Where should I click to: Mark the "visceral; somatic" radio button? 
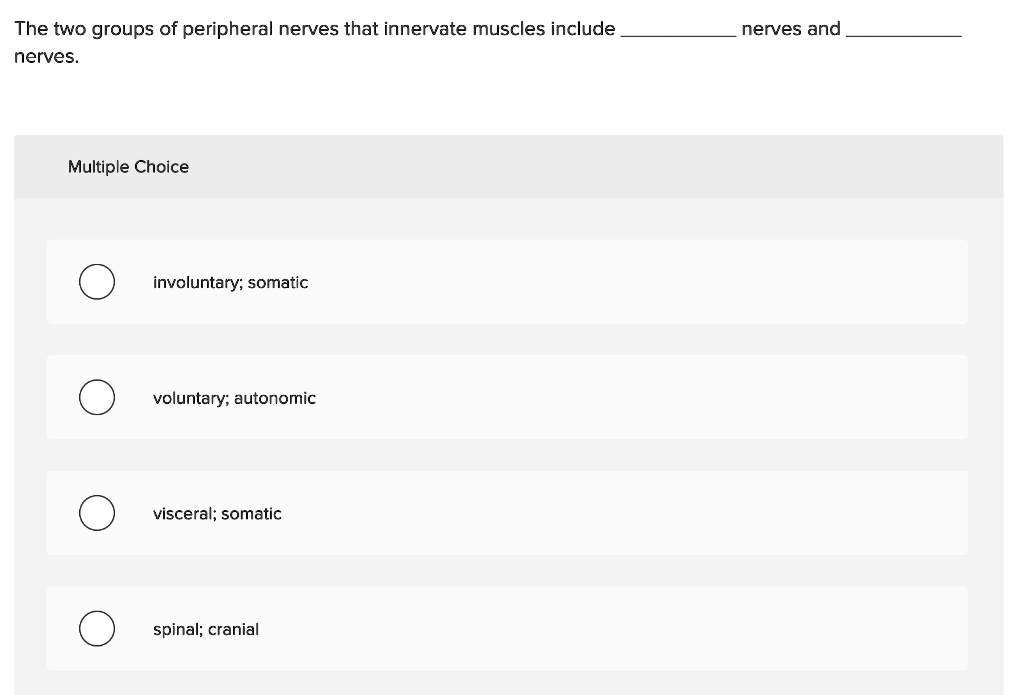pos(97,513)
